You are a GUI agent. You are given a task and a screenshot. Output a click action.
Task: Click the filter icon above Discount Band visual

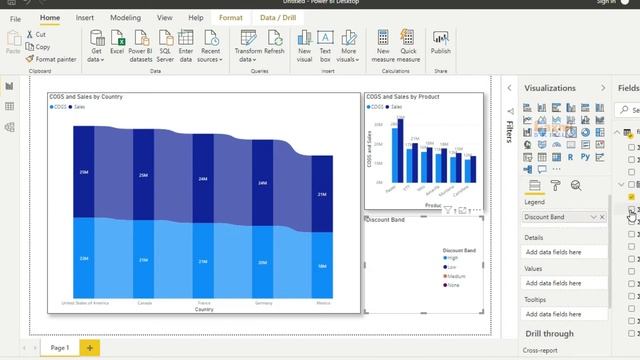pos(448,211)
